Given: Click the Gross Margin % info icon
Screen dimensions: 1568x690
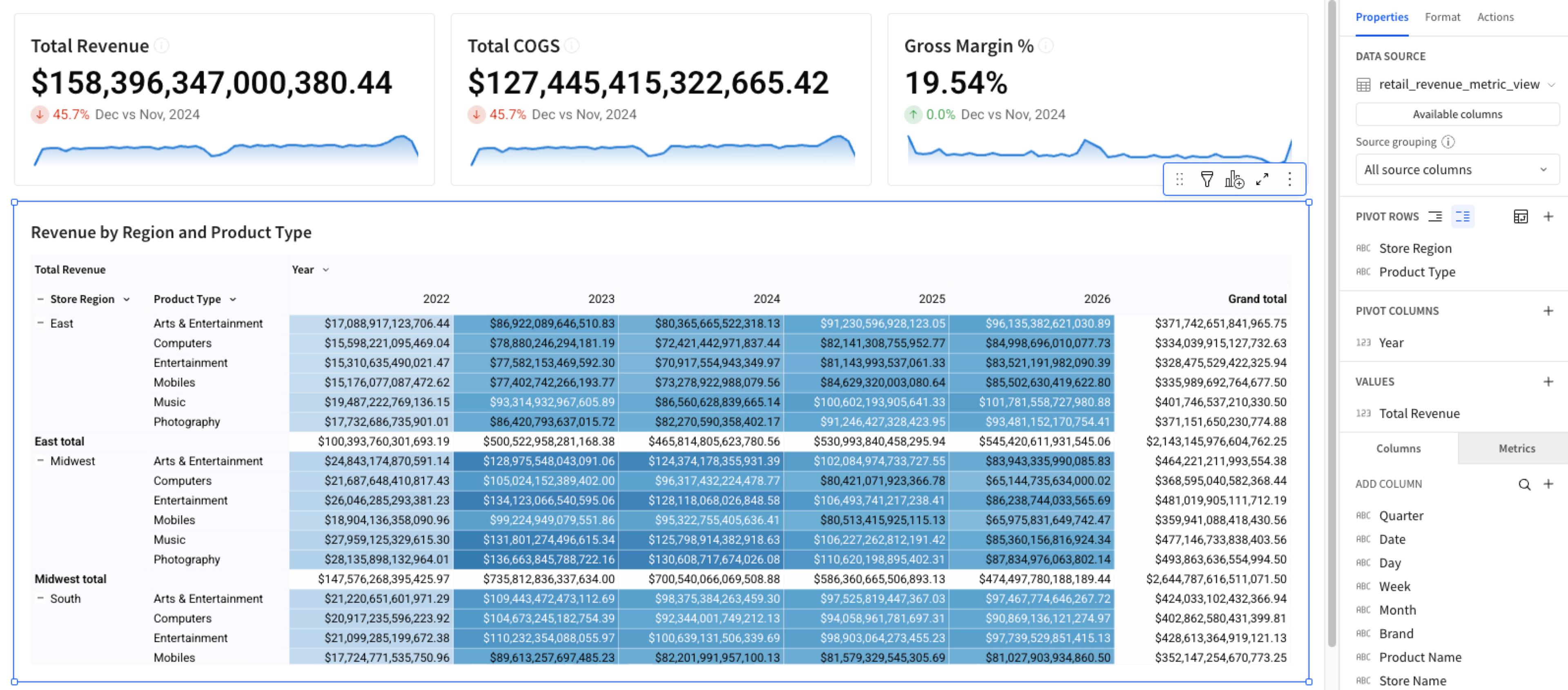Looking at the screenshot, I should pos(1046,46).
